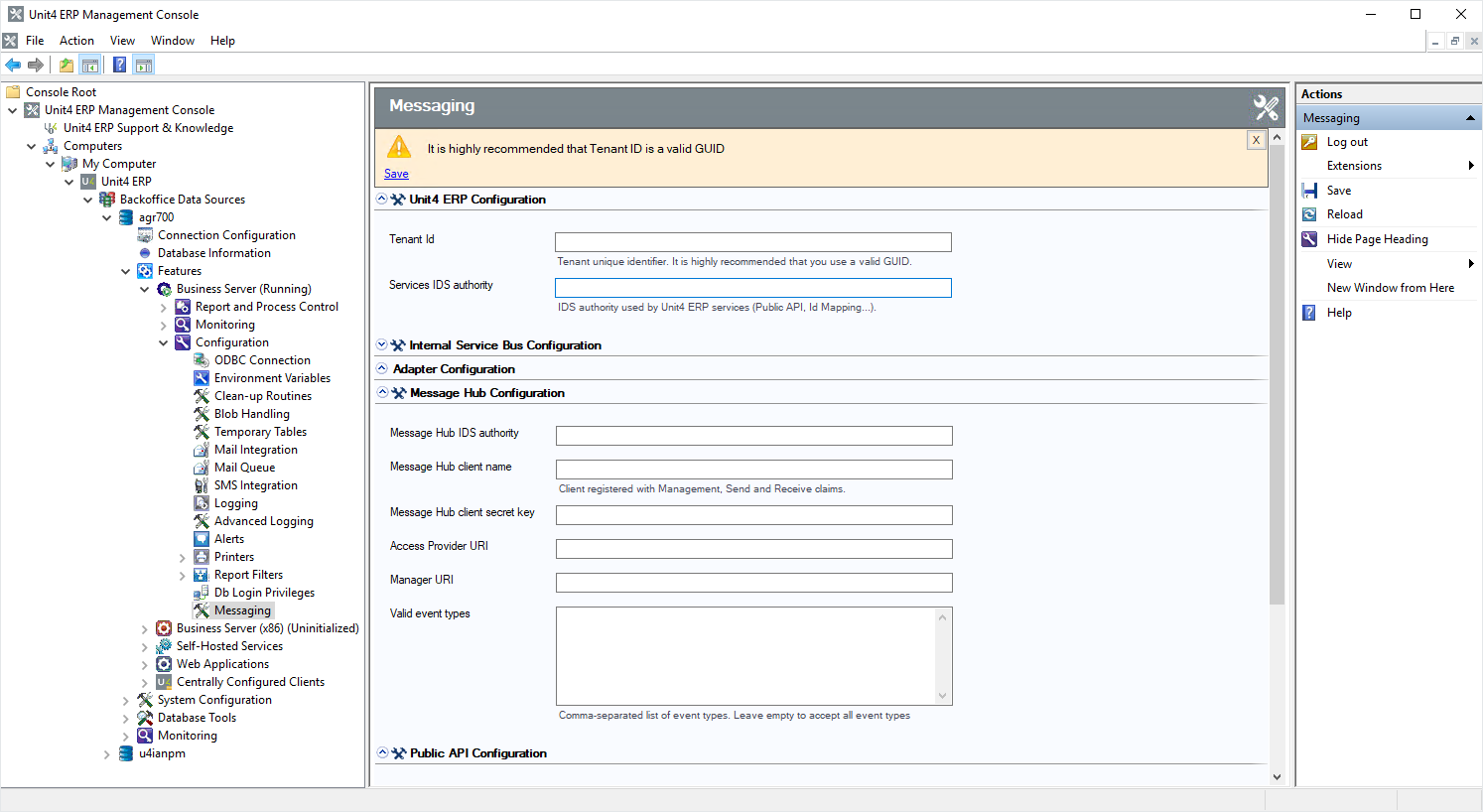Open the Action menu
Image resolution: width=1483 pixels, height=812 pixels.
pos(76,41)
